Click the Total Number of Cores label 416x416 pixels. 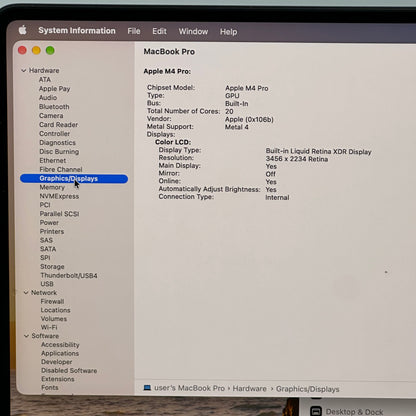[184, 111]
